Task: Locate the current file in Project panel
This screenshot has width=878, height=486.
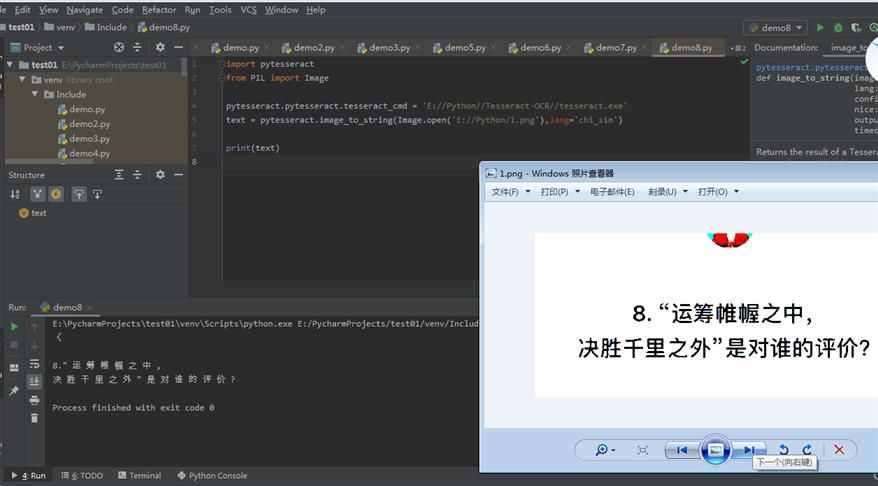Action: (119, 48)
